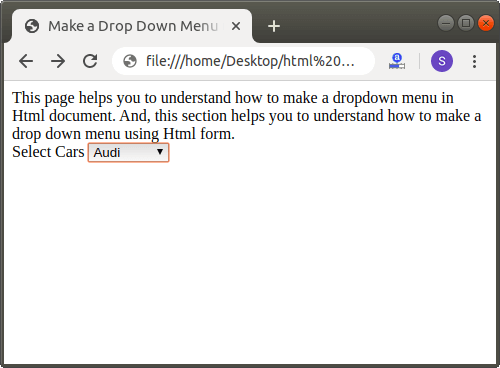Screen dimensions: 500x368
Task: View site information globe icon in address bar
Action: (130, 61)
